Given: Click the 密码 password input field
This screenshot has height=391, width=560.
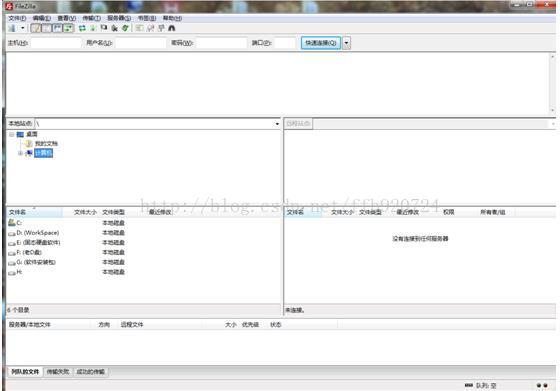Looking at the screenshot, I should (221, 43).
